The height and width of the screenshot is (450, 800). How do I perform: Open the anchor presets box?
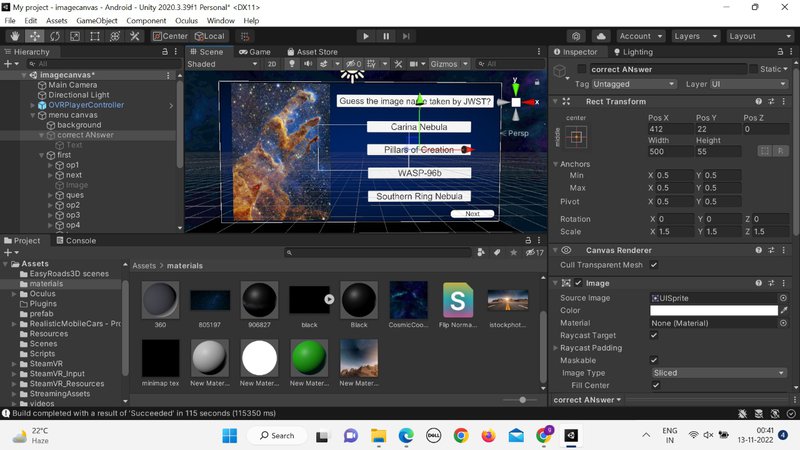pos(576,137)
